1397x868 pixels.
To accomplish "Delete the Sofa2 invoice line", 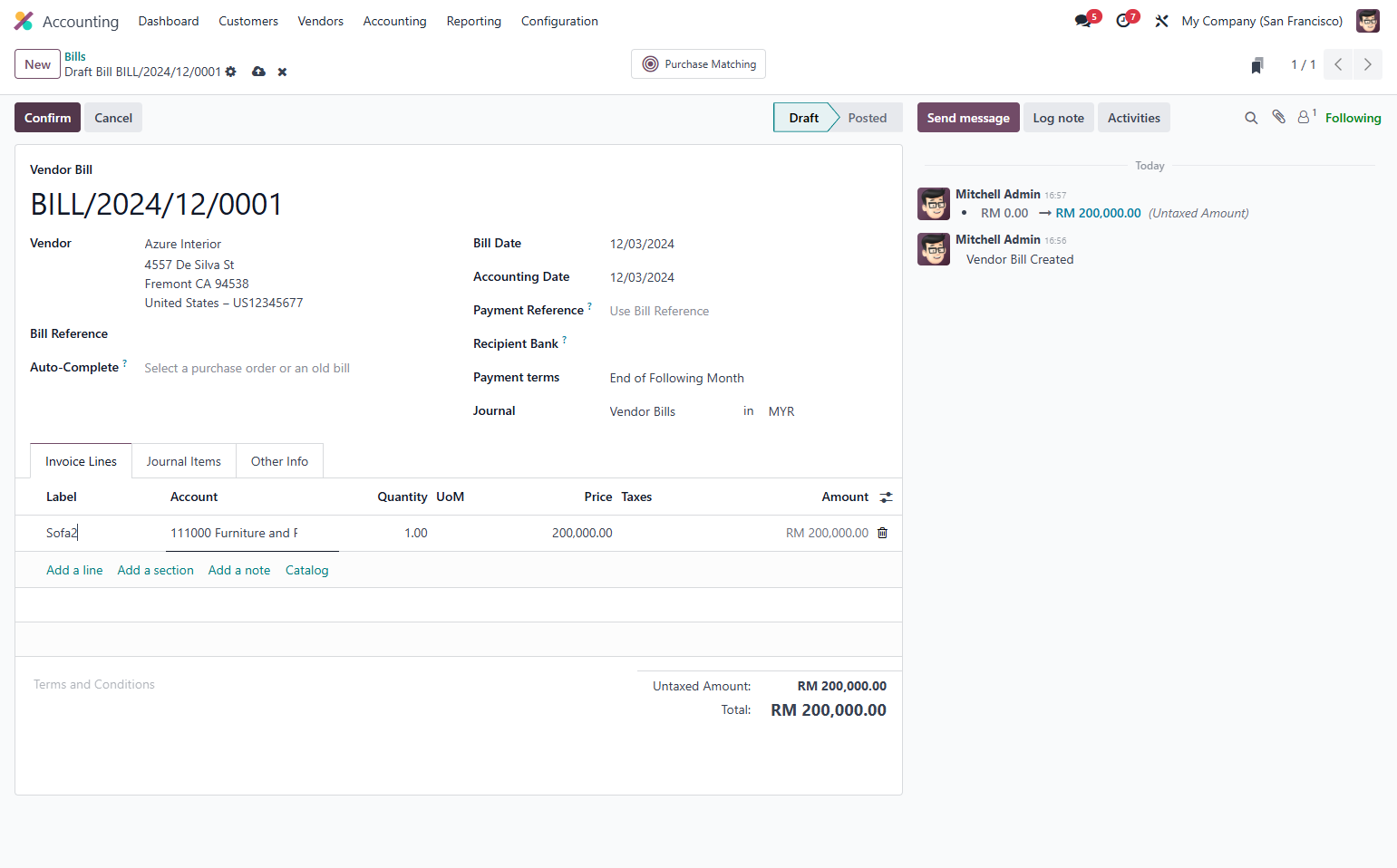I will (x=882, y=533).
